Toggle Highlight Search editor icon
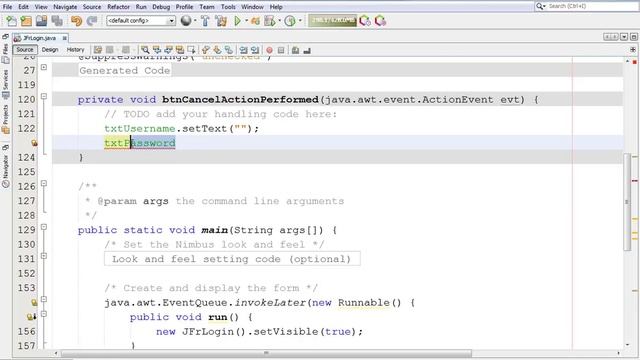 (180, 50)
